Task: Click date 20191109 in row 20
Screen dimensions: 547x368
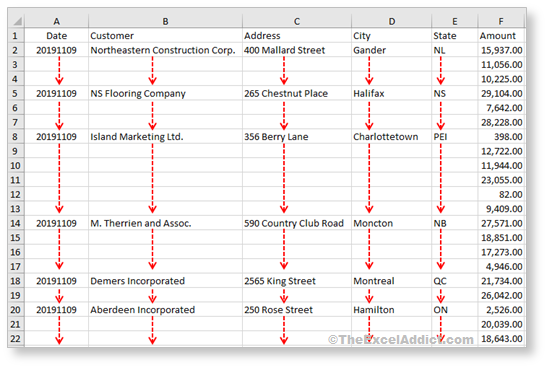Action: [x=57, y=309]
